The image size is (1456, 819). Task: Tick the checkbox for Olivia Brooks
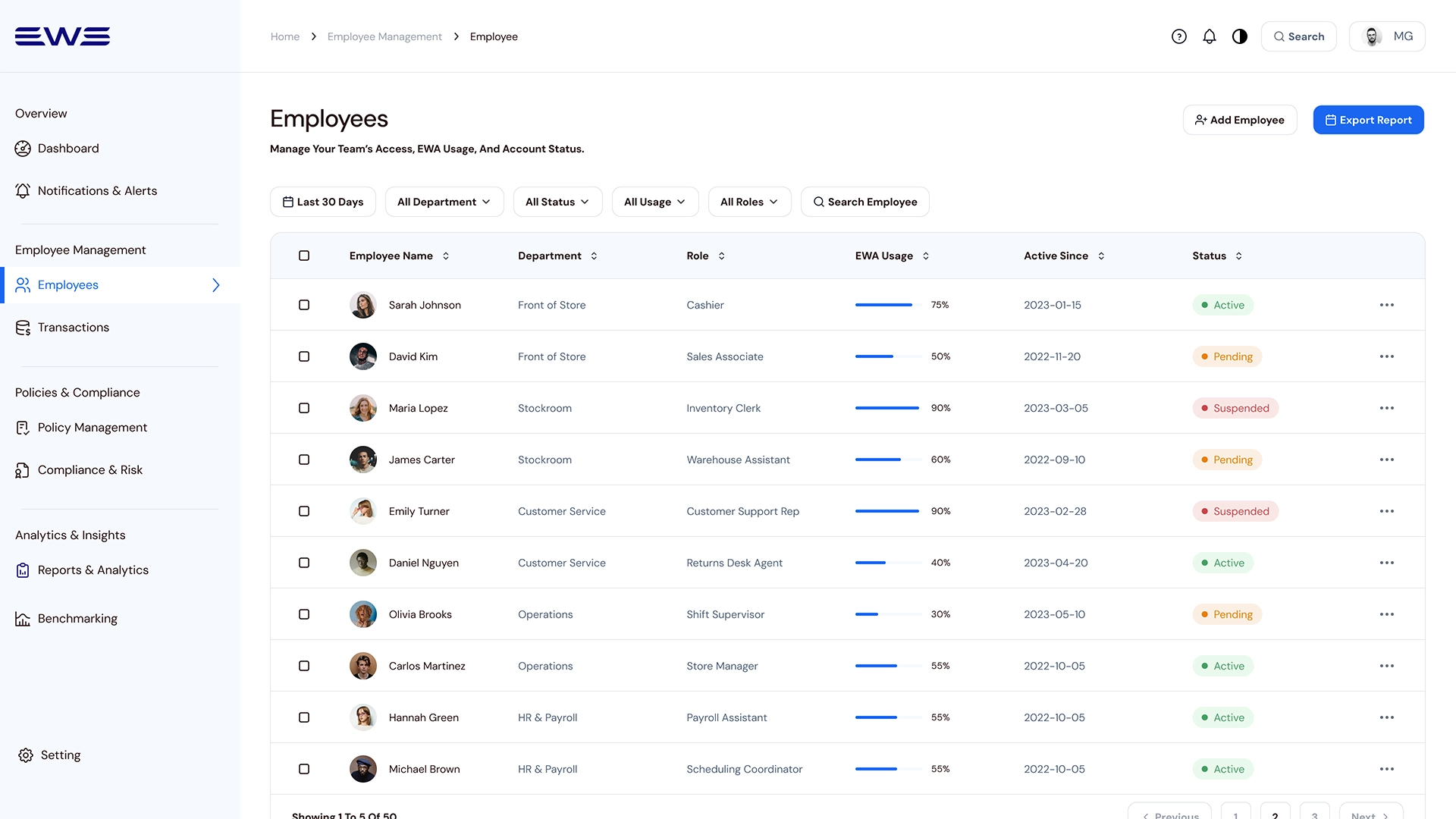click(304, 614)
